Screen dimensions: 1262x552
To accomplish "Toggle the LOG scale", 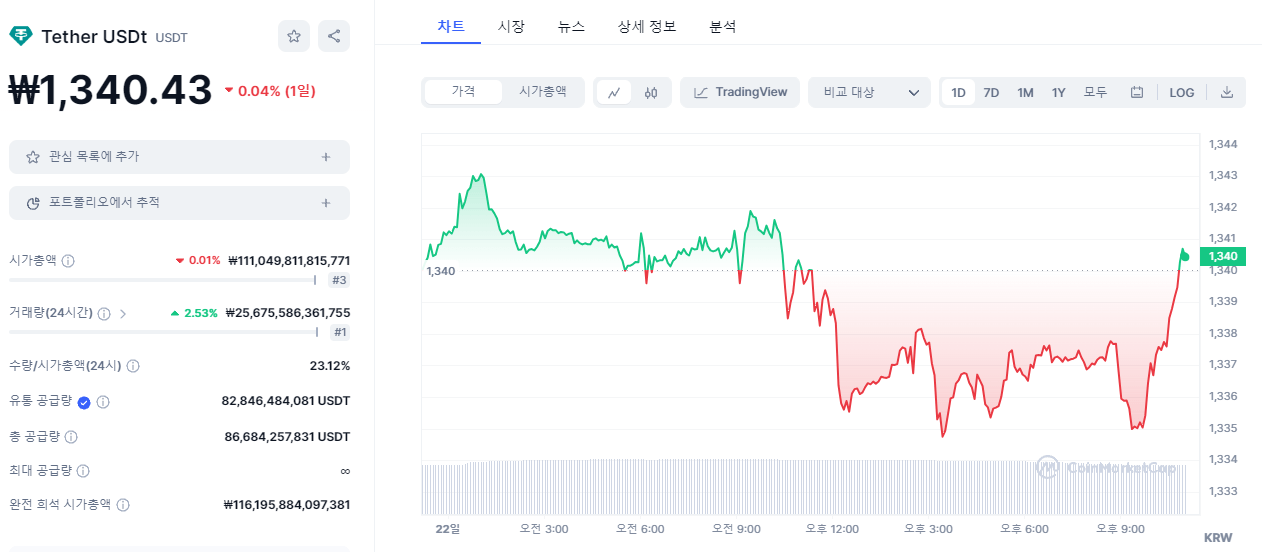I will tap(1182, 93).
